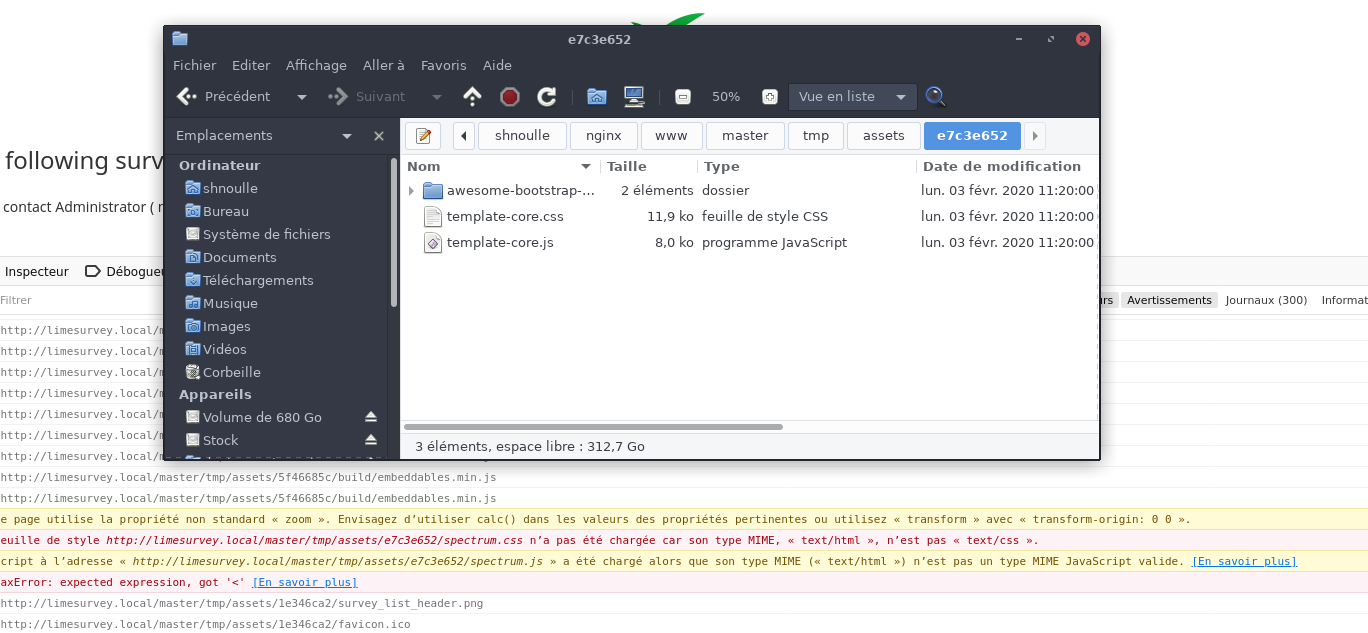Click the zoom out minus icon
The image size is (1368, 633).
tap(683, 97)
